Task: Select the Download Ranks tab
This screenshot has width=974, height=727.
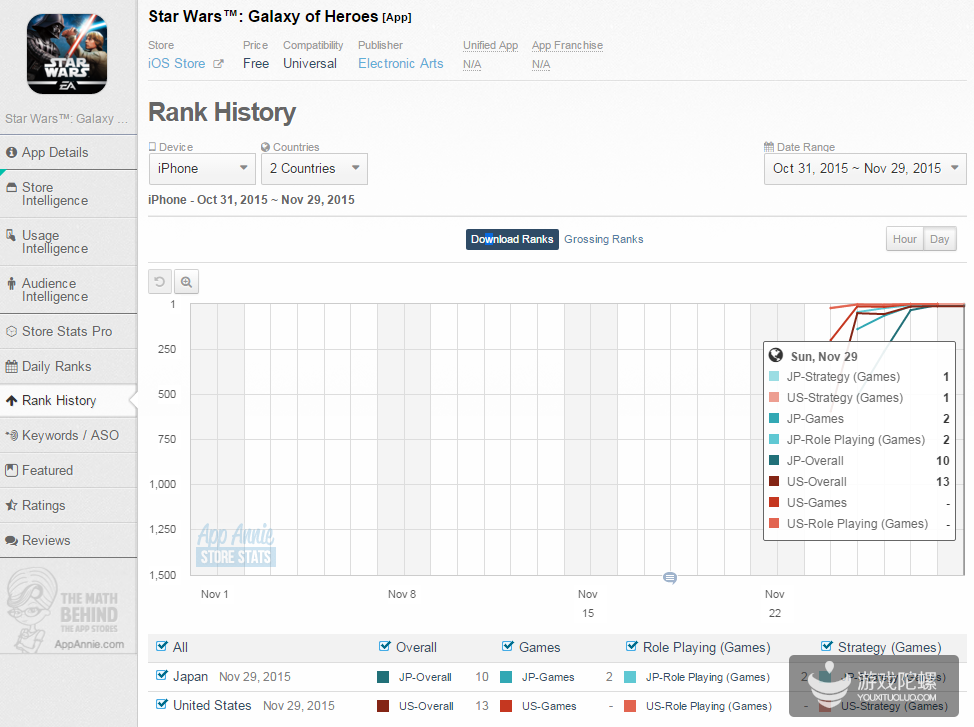Action: pos(512,239)
